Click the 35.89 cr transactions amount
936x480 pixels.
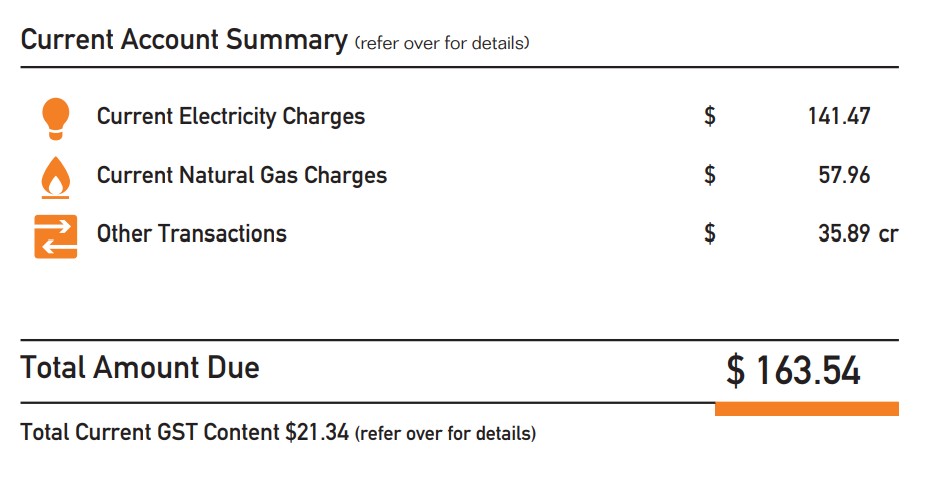pos(858,233)
